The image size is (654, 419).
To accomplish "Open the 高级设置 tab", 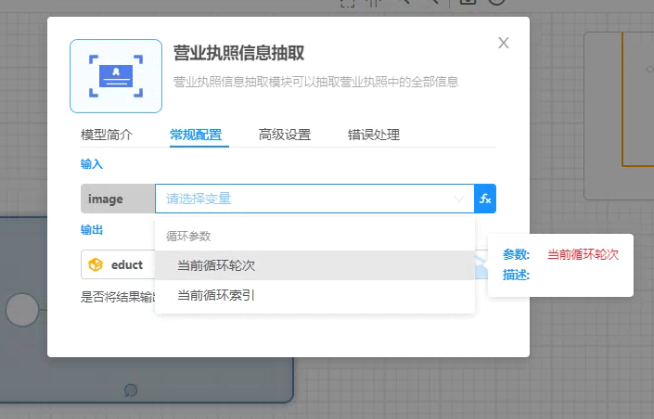I will click(x=284, y=135).
